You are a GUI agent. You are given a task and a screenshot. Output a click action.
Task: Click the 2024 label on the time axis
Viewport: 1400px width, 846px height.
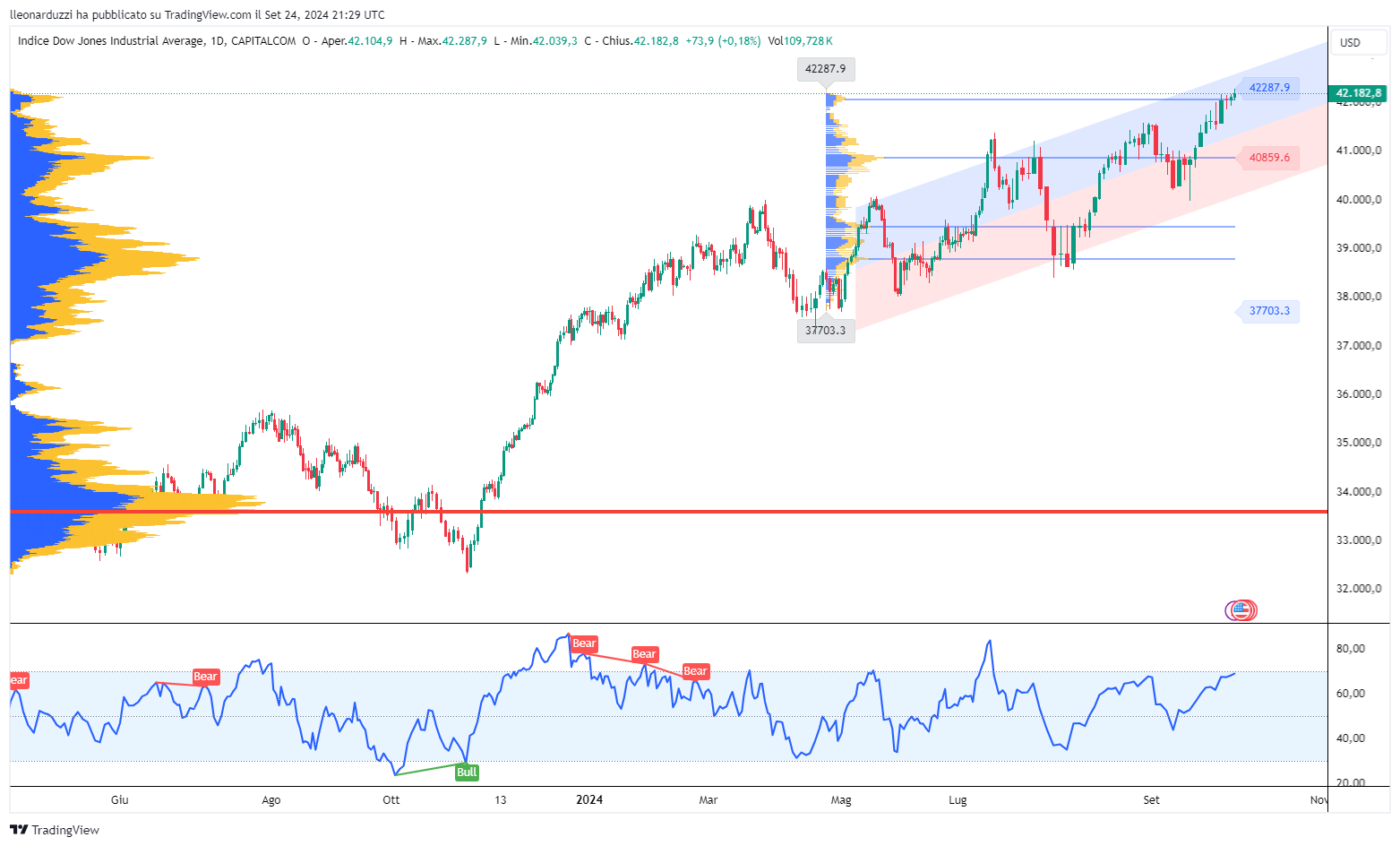[589, 800]
